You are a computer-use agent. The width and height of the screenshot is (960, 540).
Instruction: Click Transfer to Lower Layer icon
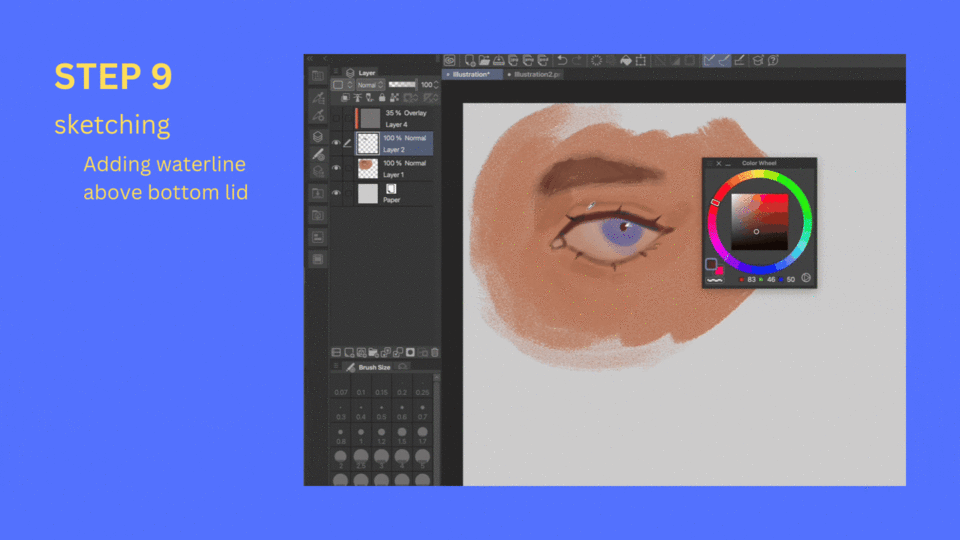pyautogui.click(x=386, y=352)
